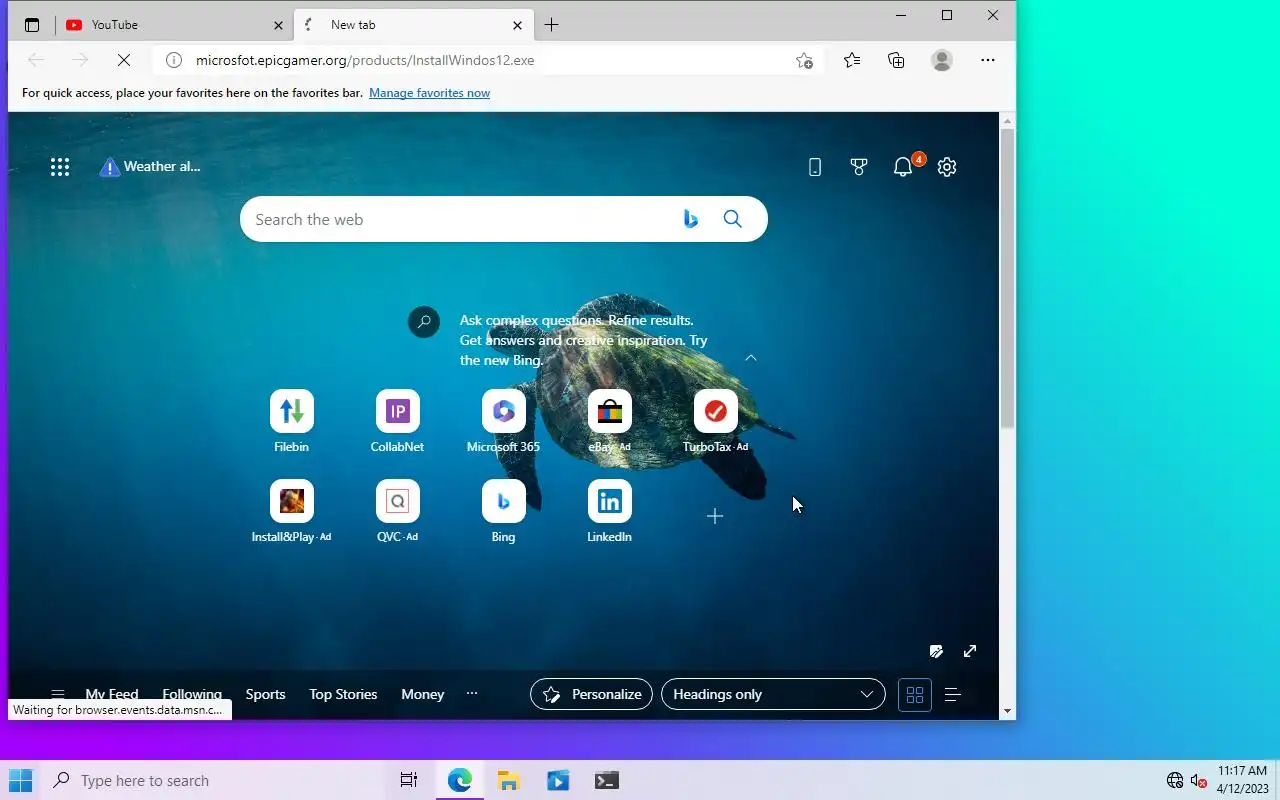
Task: Open the taskbar clock and date
Action: (1242, 780)
